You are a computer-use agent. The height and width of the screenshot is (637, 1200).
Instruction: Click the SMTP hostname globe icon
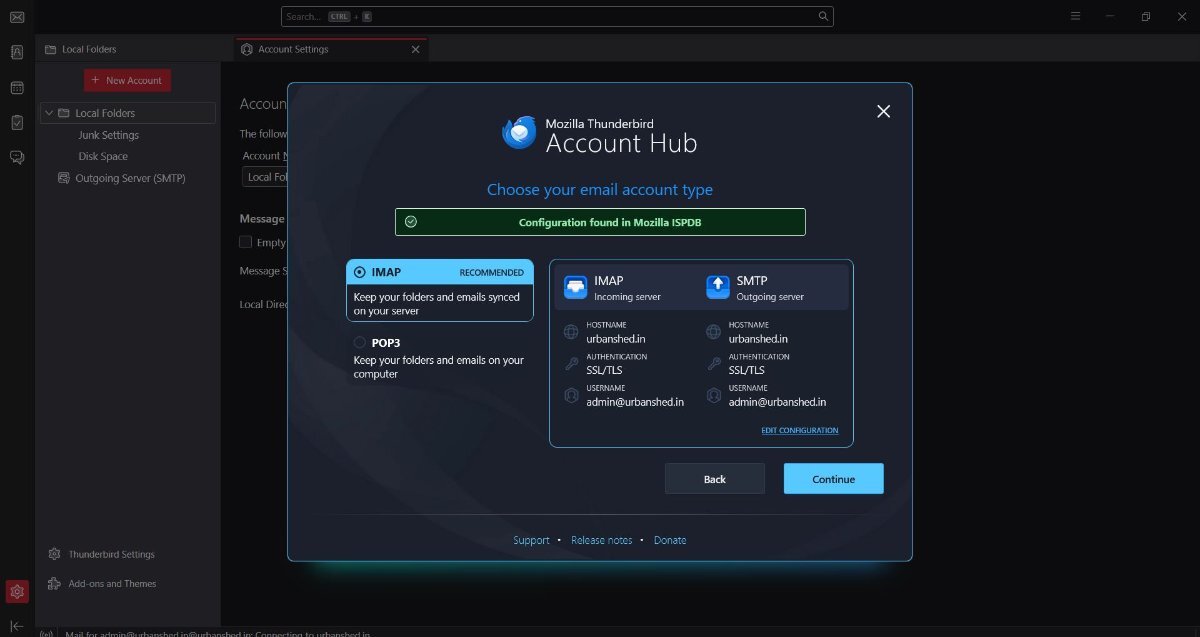[x=713, y=332]
